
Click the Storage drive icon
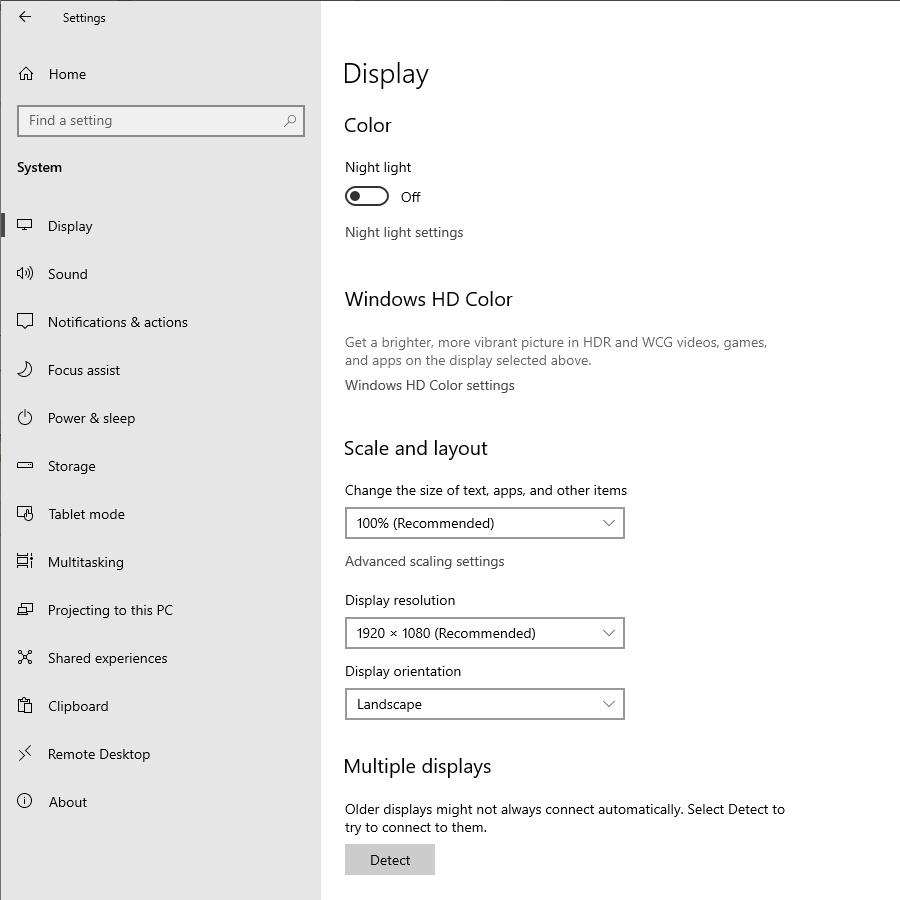[25, 465]
